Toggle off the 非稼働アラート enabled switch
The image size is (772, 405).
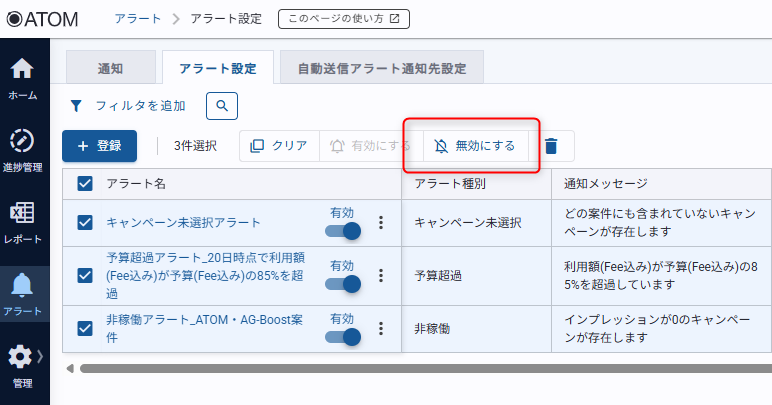(x=343, y=337)
